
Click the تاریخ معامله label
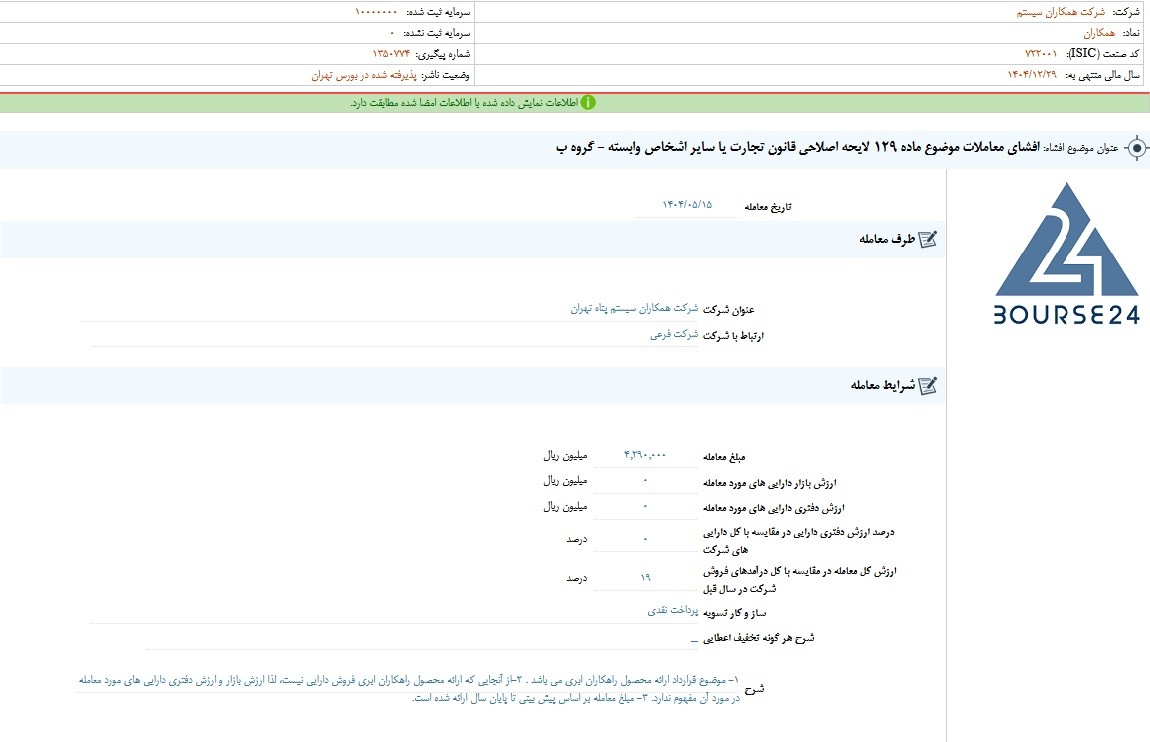tap(768, 207)
